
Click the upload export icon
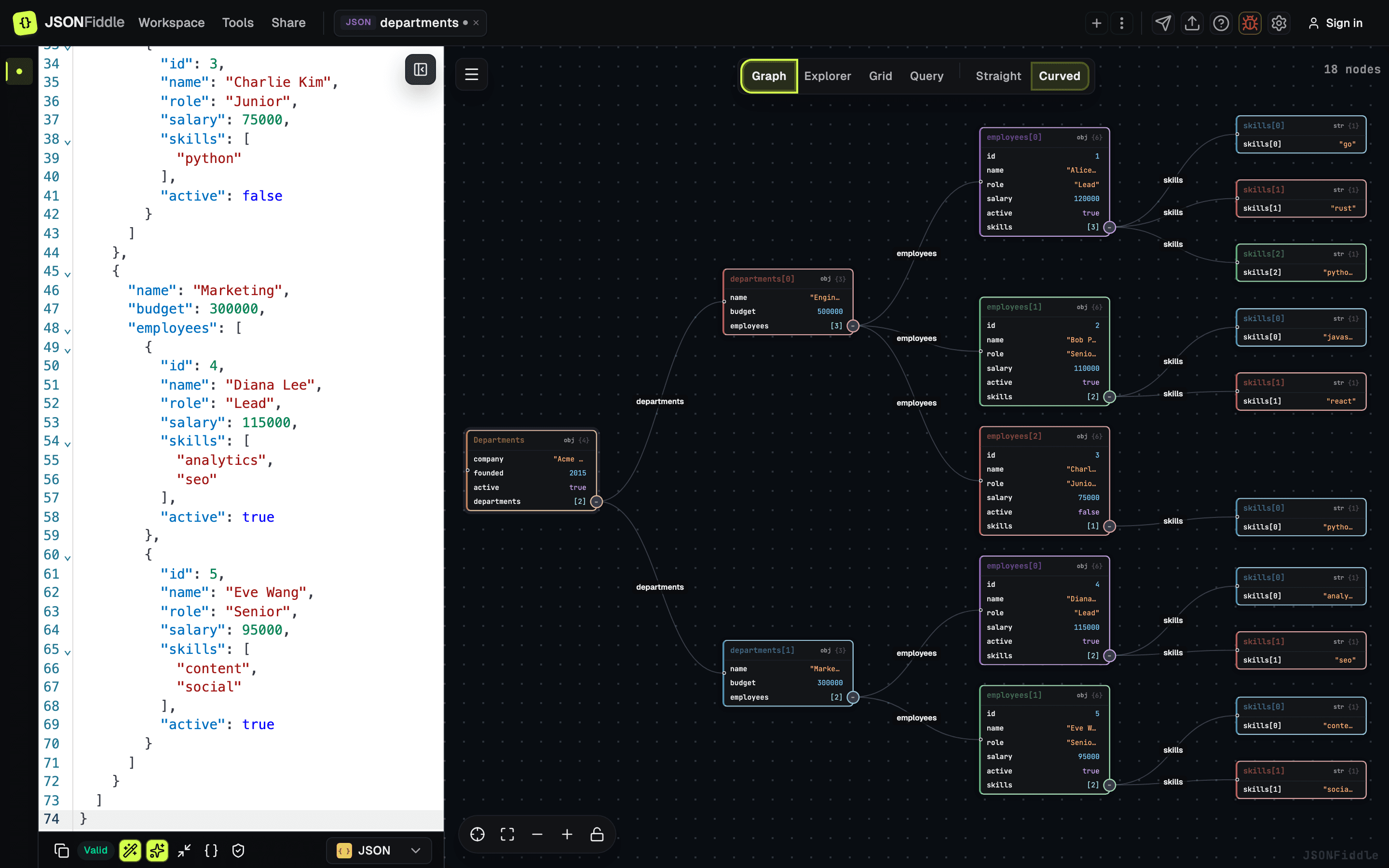pyautogui.click(x=1192, y=23)
